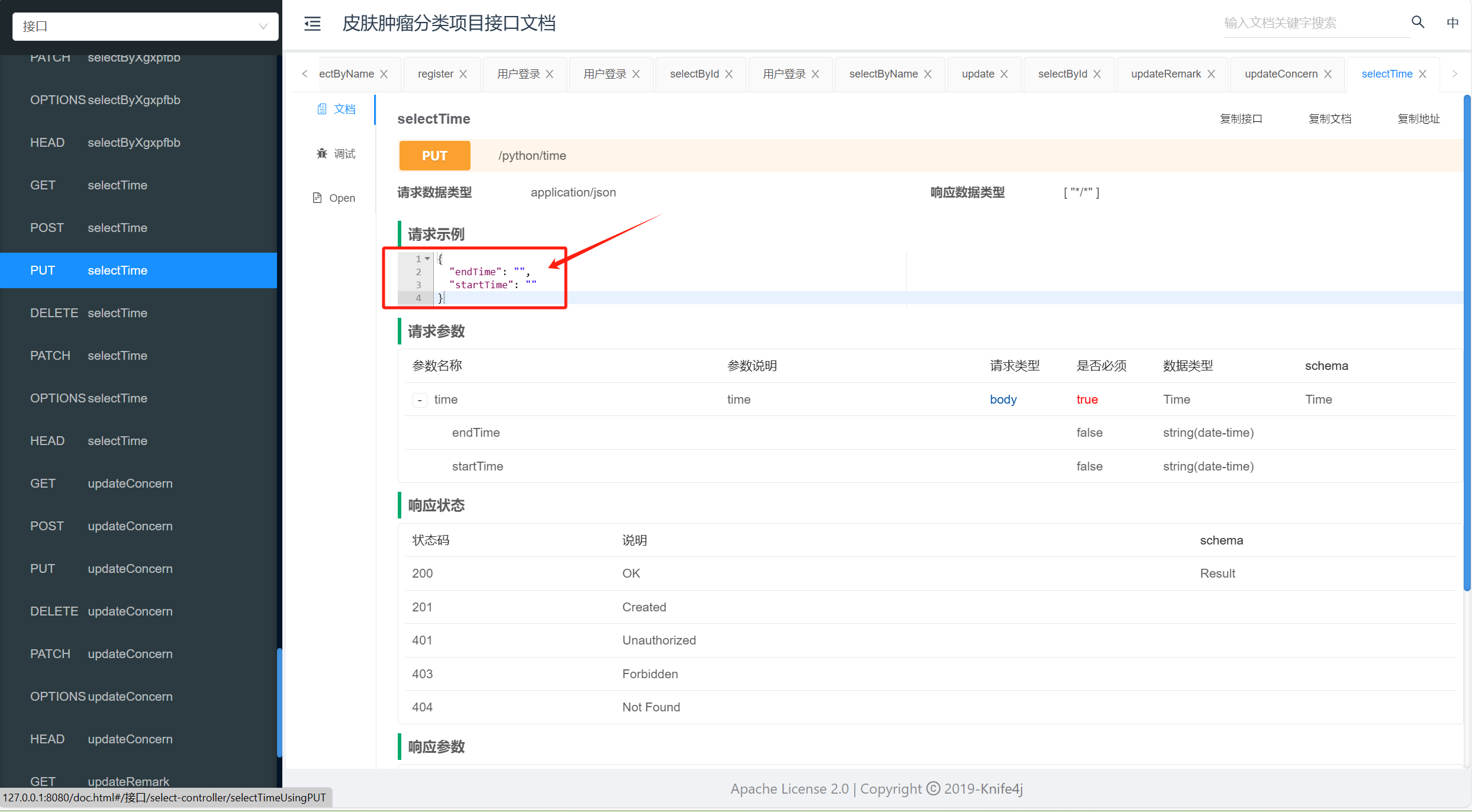Switch to the register tab
Screen dimensions: 1472x812
pos(436,73)
